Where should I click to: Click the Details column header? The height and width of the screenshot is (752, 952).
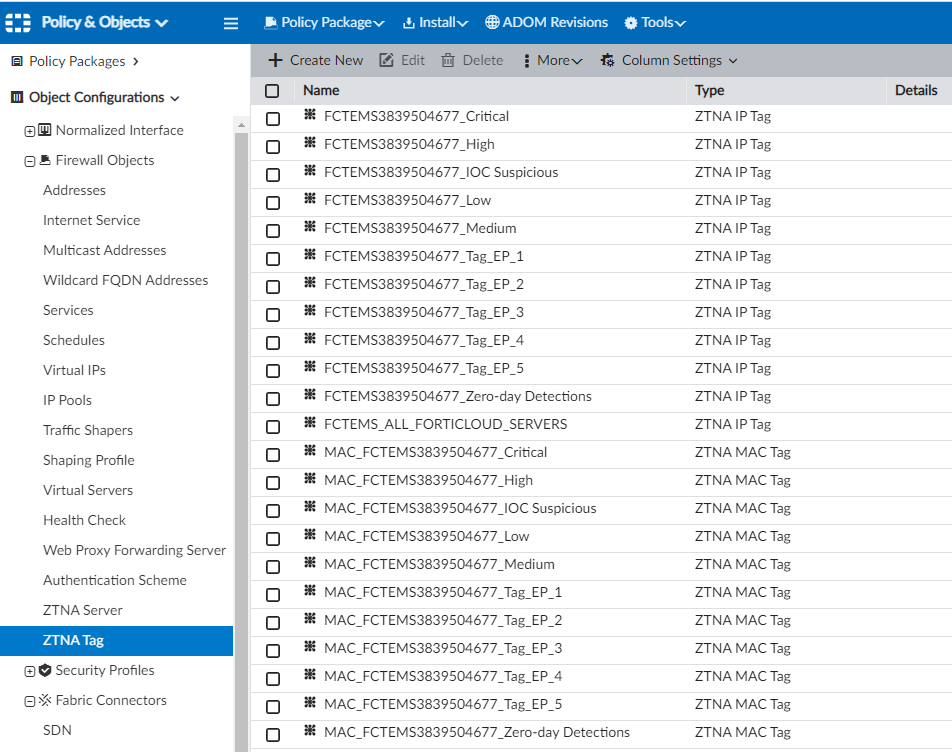click(x=916, y=90)
